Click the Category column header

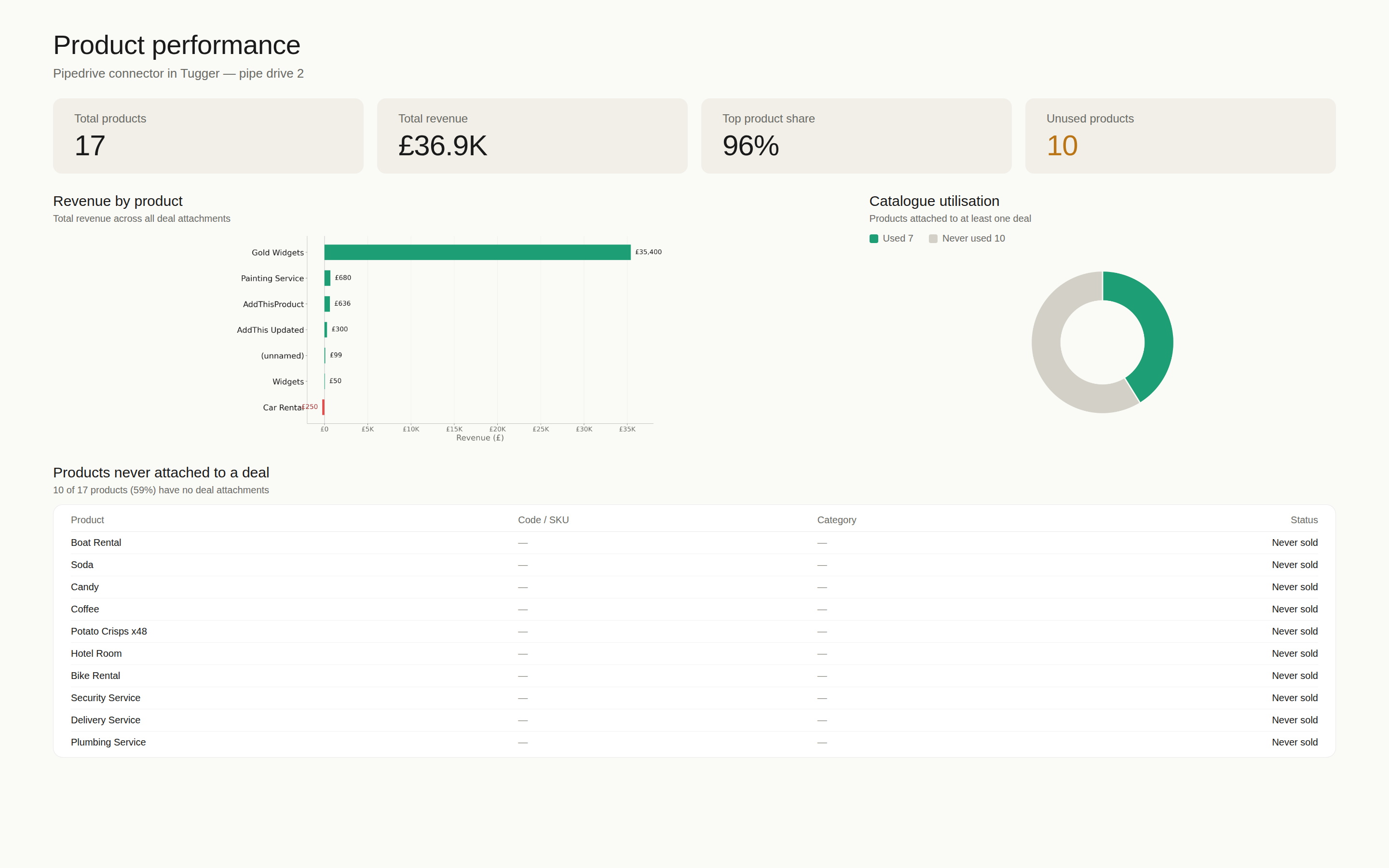(836, 520)
